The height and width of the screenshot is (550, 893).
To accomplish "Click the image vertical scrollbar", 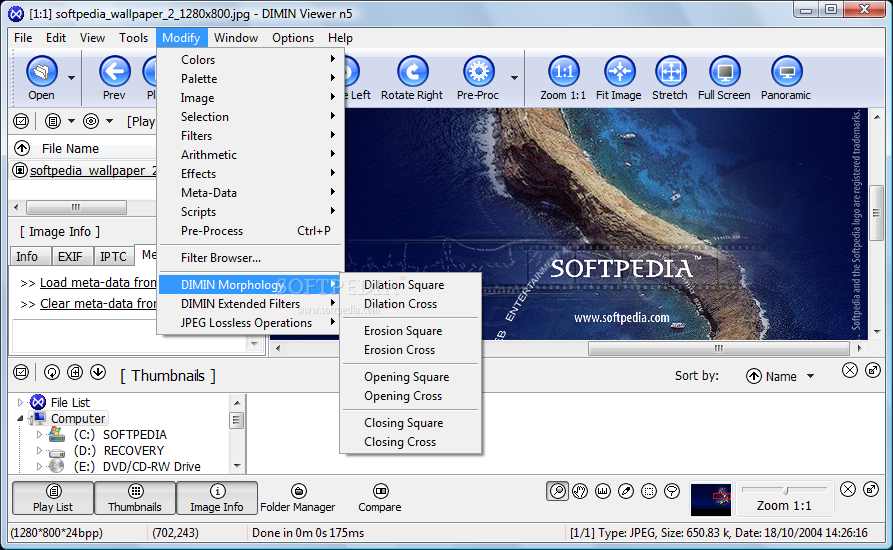I will click(876, 214).
